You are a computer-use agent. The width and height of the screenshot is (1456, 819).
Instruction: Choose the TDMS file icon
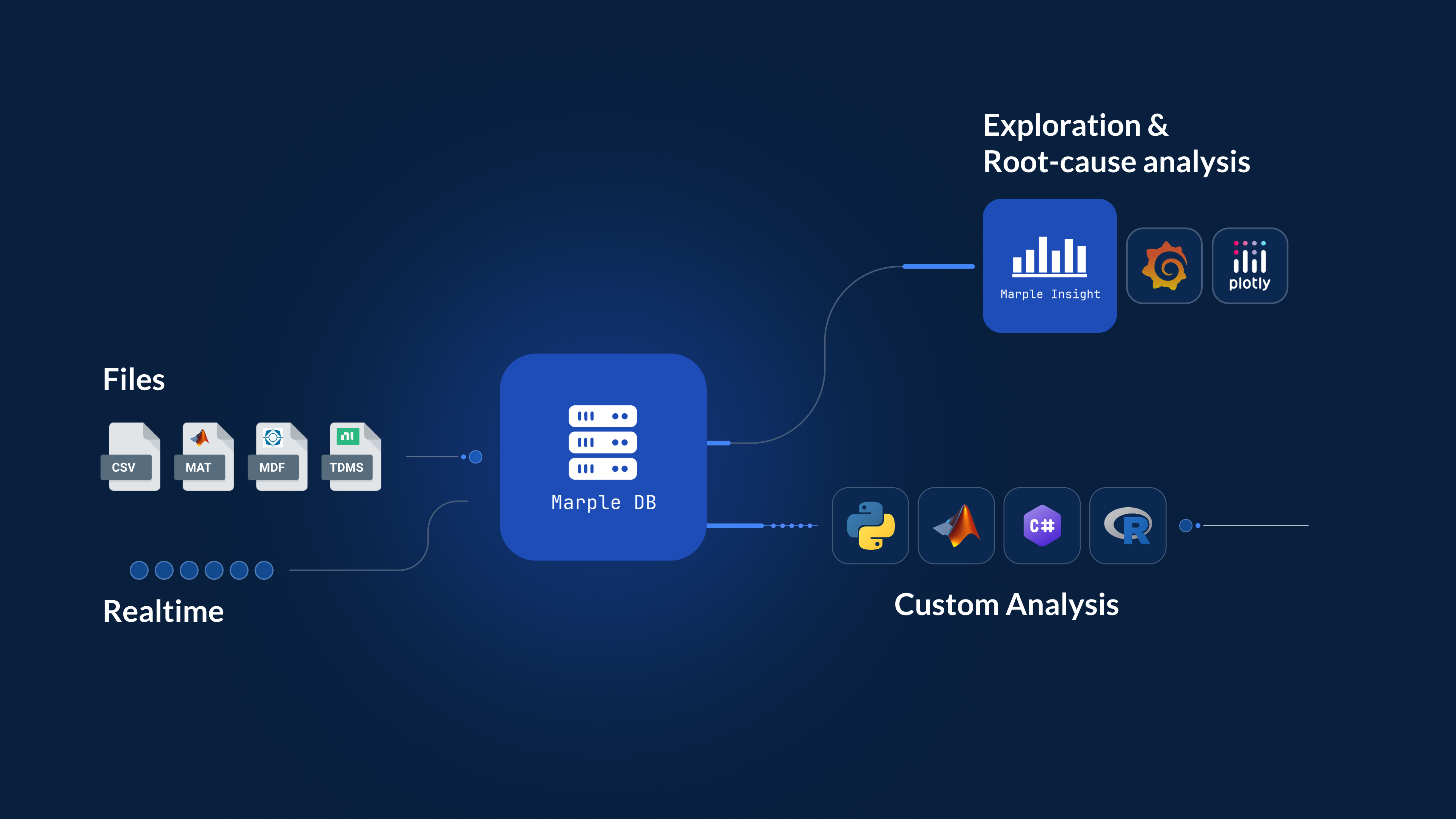point(352,457)
